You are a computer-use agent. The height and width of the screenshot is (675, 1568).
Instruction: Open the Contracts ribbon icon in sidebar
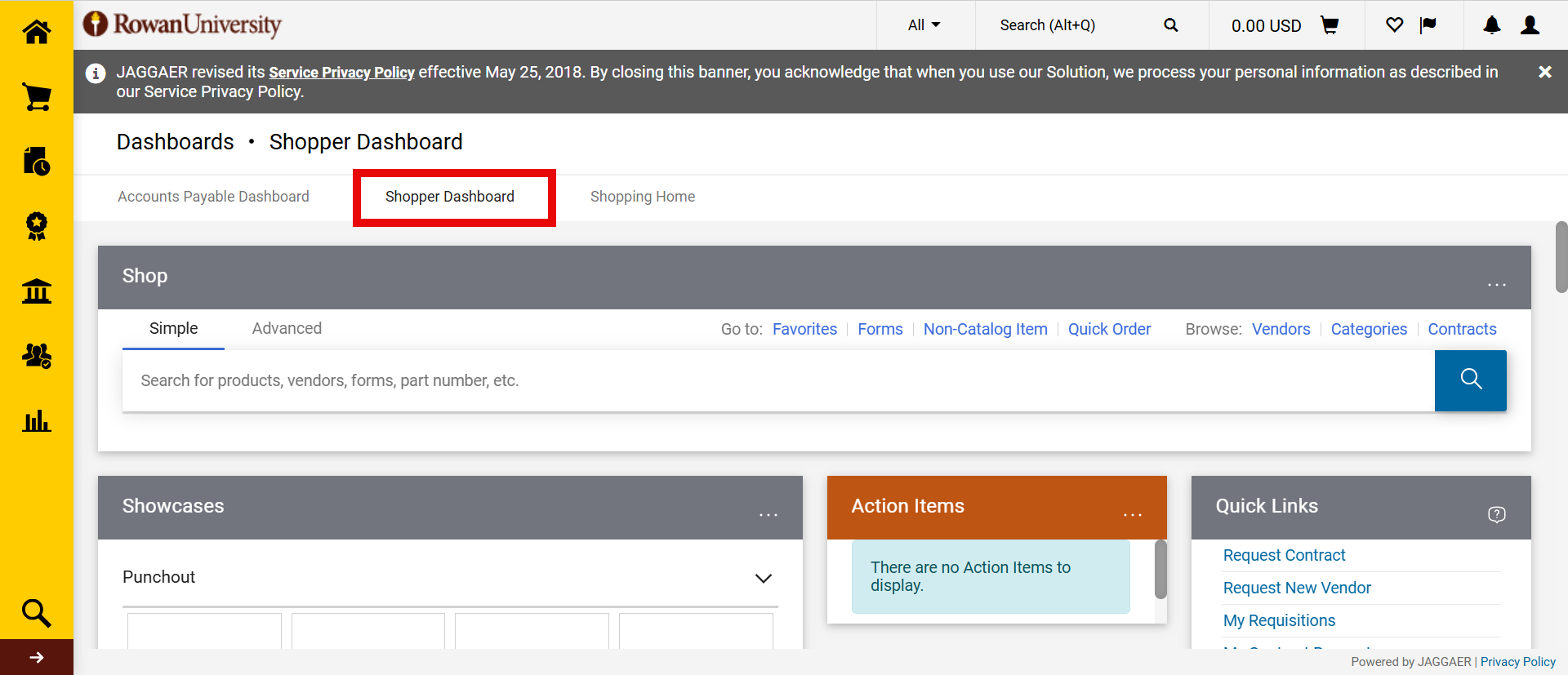[37, 226]
